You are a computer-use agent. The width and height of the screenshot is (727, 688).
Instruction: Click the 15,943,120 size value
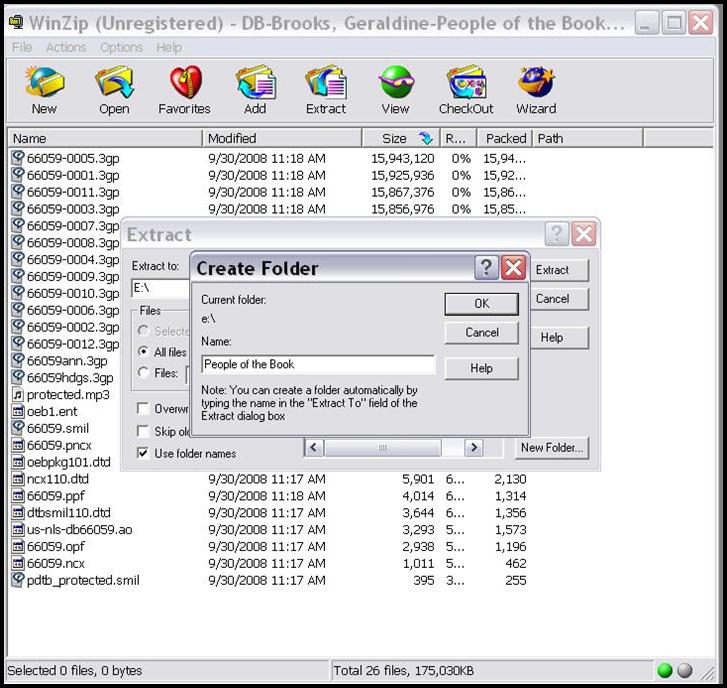tap(402, 159)
